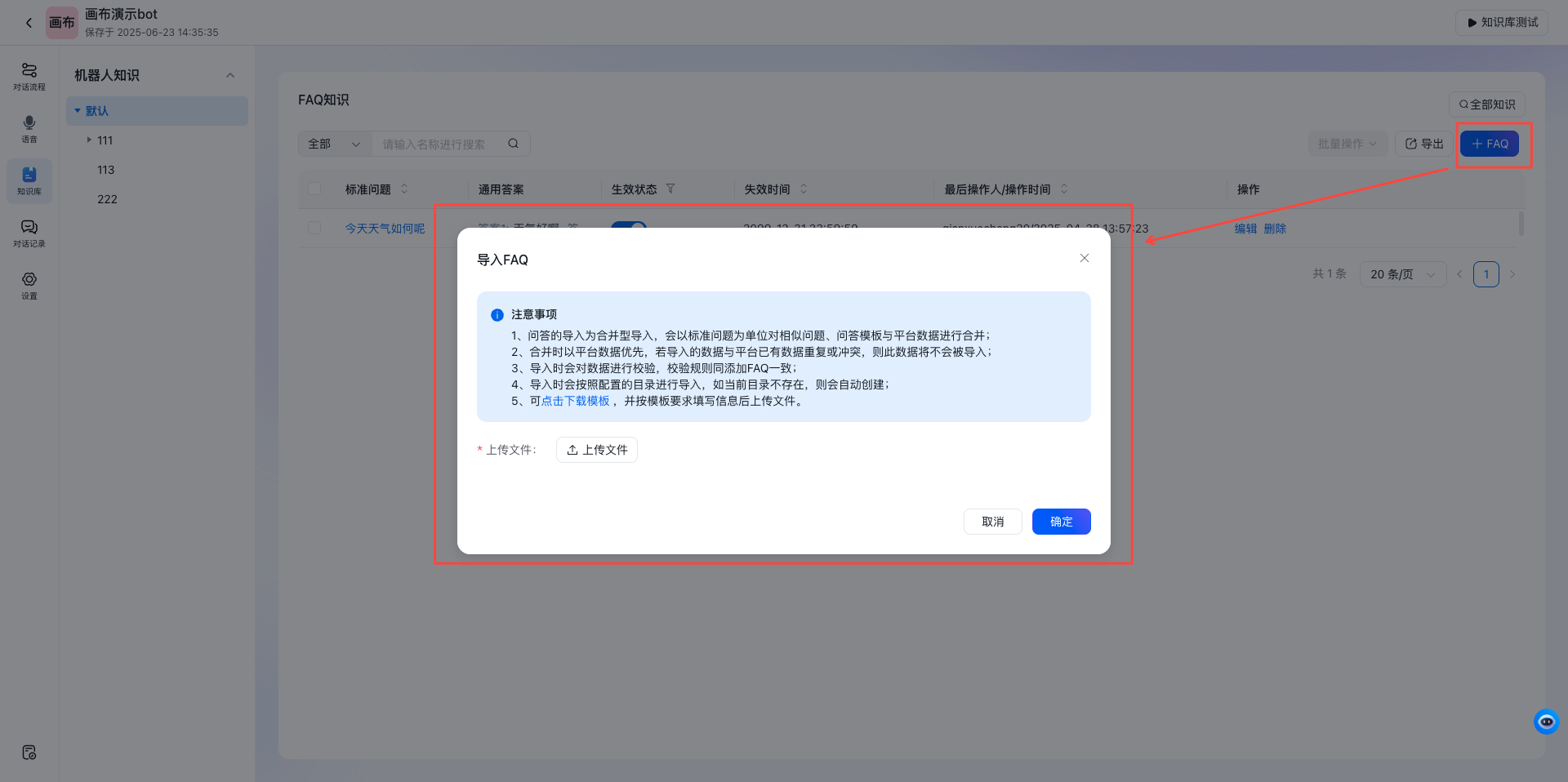Confirm the FAQ import with 确定
This screenshot has width=1568, height=782.
coord(1061,522)
